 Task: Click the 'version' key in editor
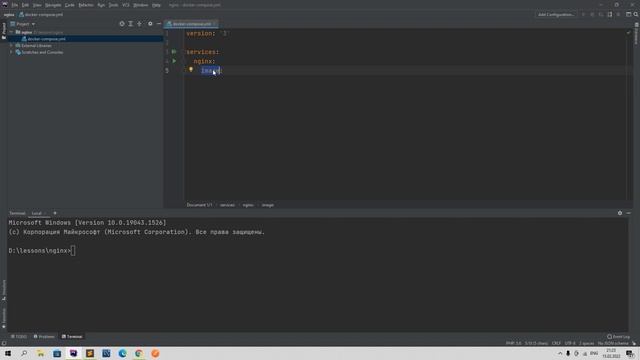tap(199, 33)
